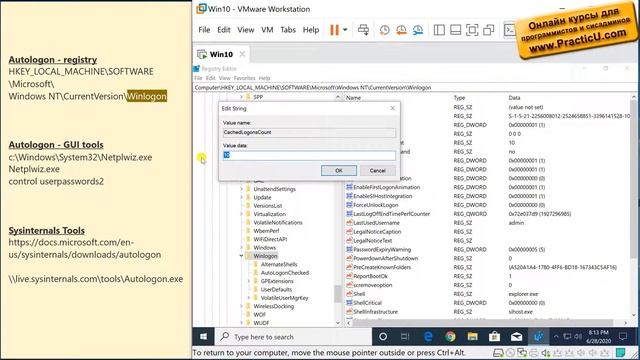Expand the Virtualization key

coord(241,214)
